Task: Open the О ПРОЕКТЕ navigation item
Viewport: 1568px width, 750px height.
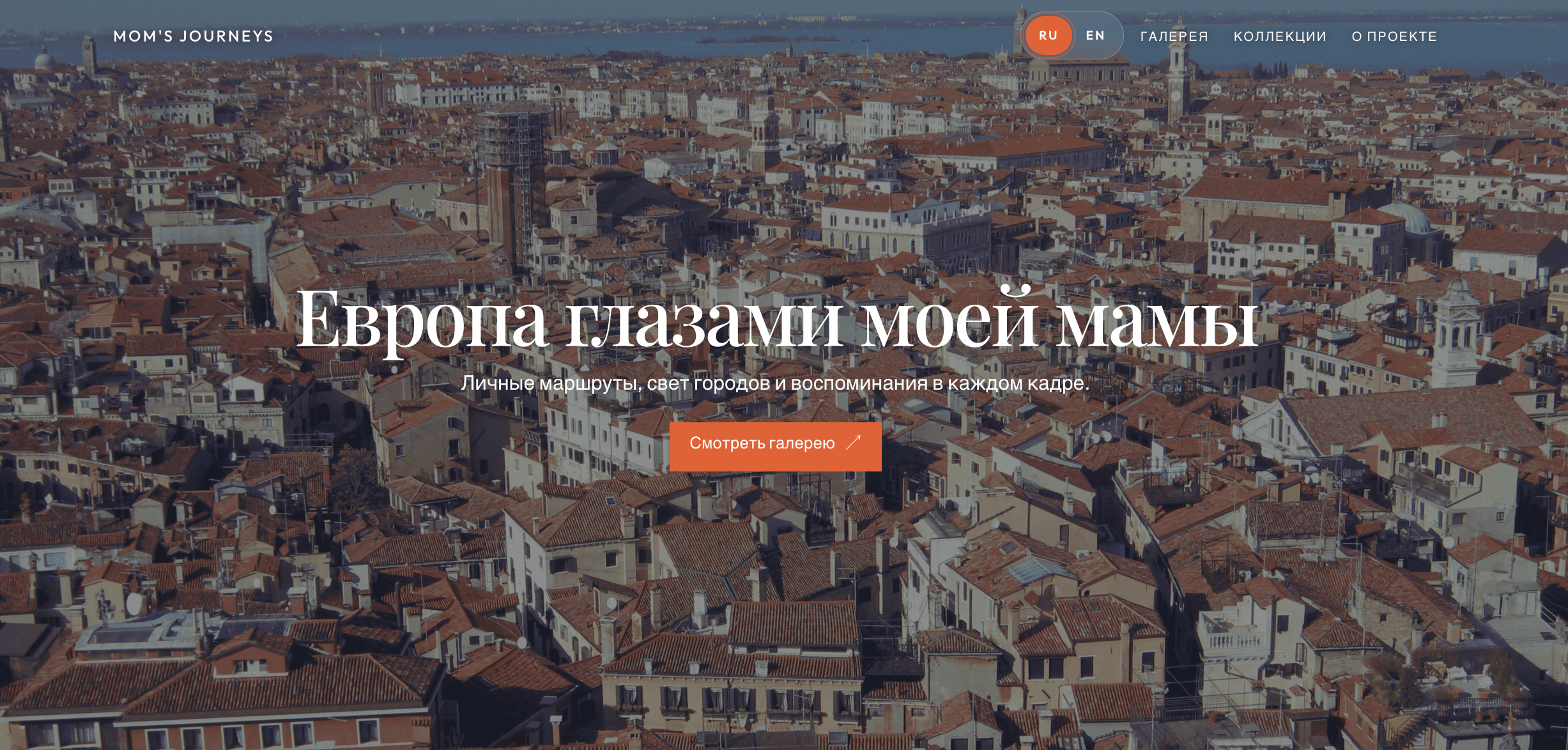Action: point(1394,36)
